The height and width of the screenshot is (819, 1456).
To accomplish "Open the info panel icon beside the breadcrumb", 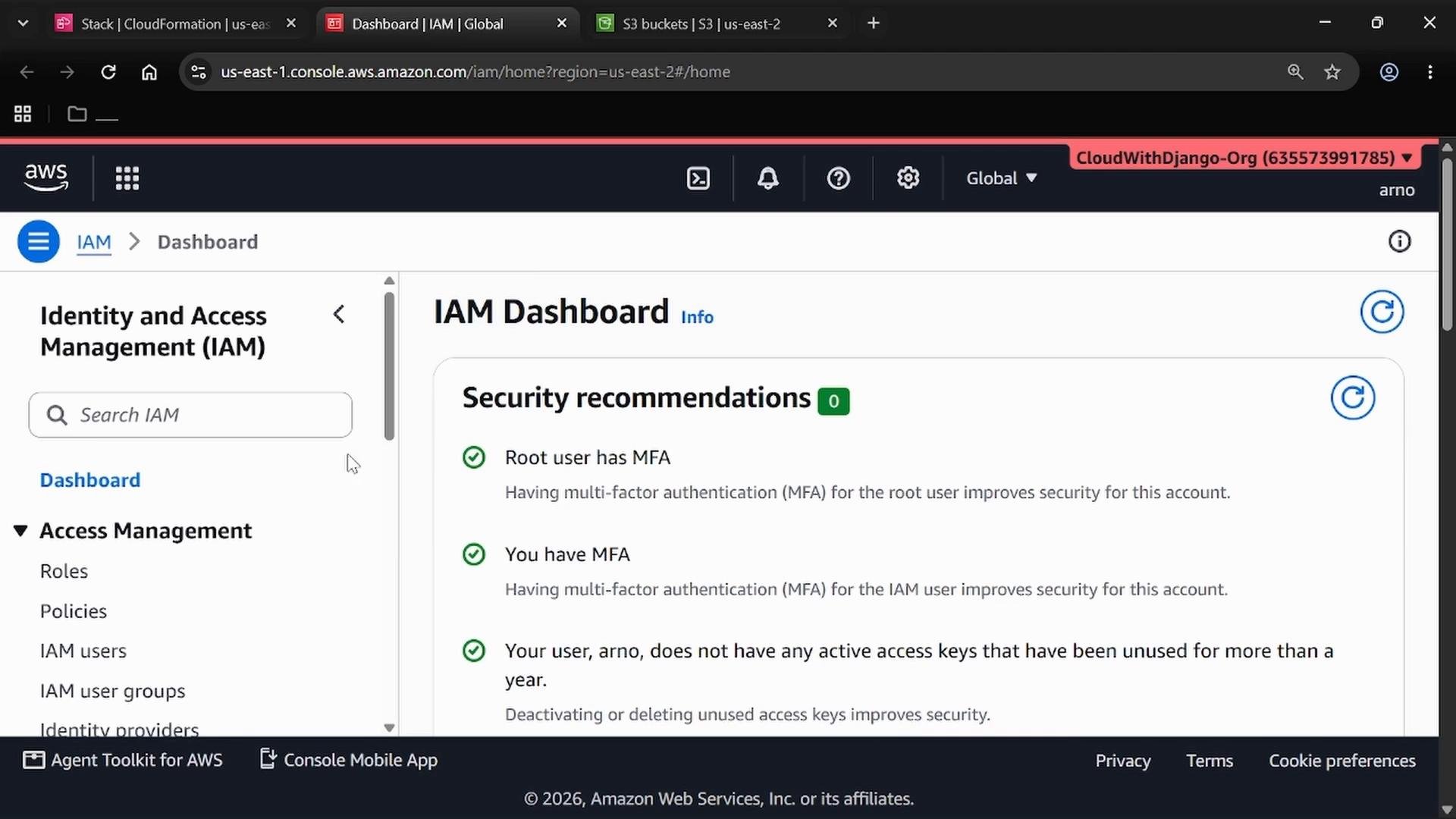I will point(1399,242).
